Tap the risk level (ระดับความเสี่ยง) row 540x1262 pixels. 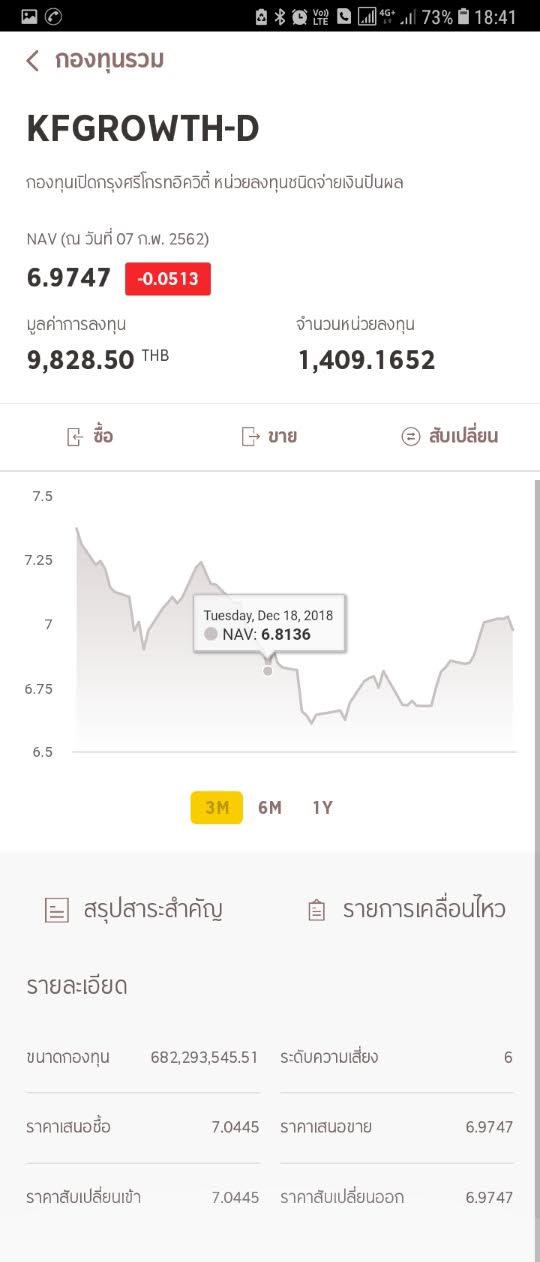pos(396,1057)
